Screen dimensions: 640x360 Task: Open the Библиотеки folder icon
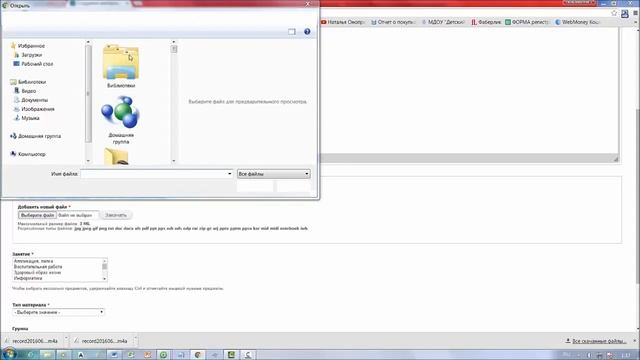coord(121,62)
